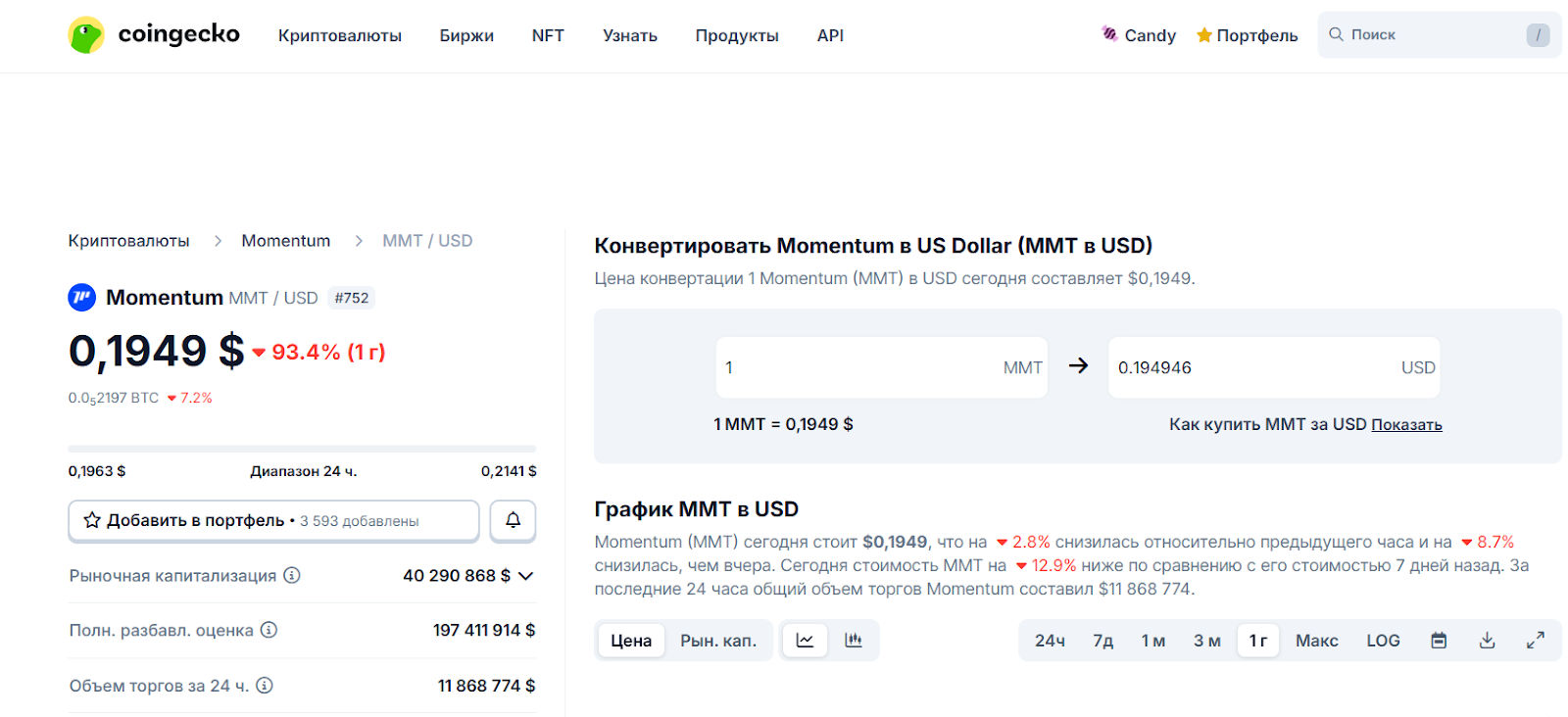The image size is (1568, 717).
Task: Open the Продукты navigation menu
Action: [x=737, y=35]
